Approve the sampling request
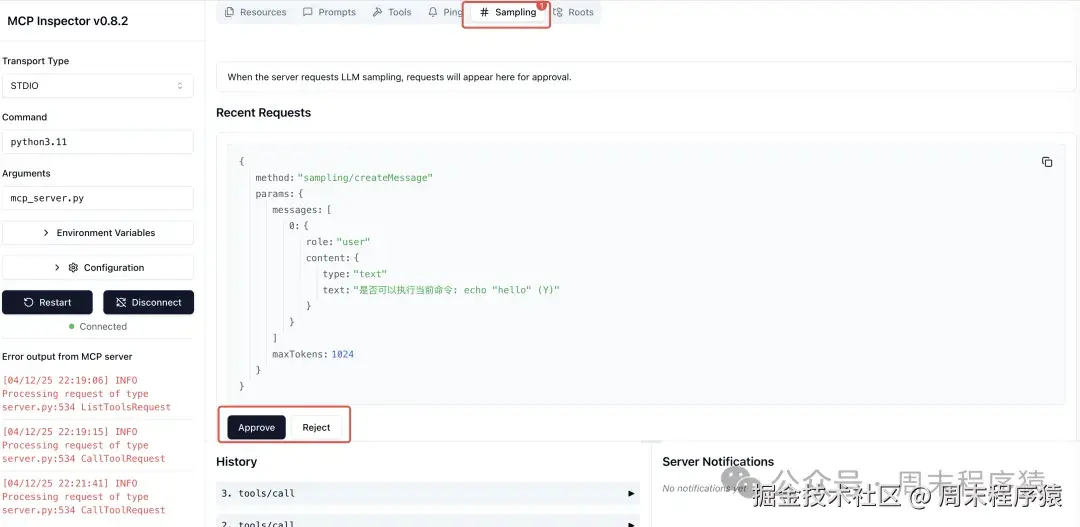The width and height of the screenshot is (1080, 527). [x=256, y=427]
